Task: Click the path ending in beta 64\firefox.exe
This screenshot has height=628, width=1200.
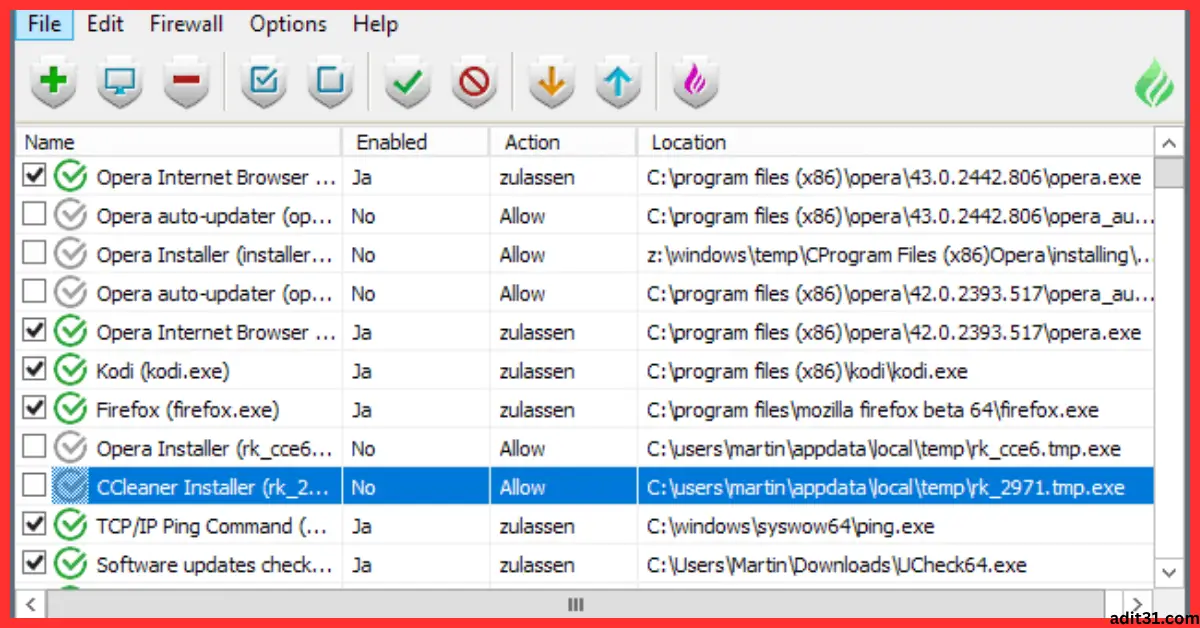Action: 872,410
